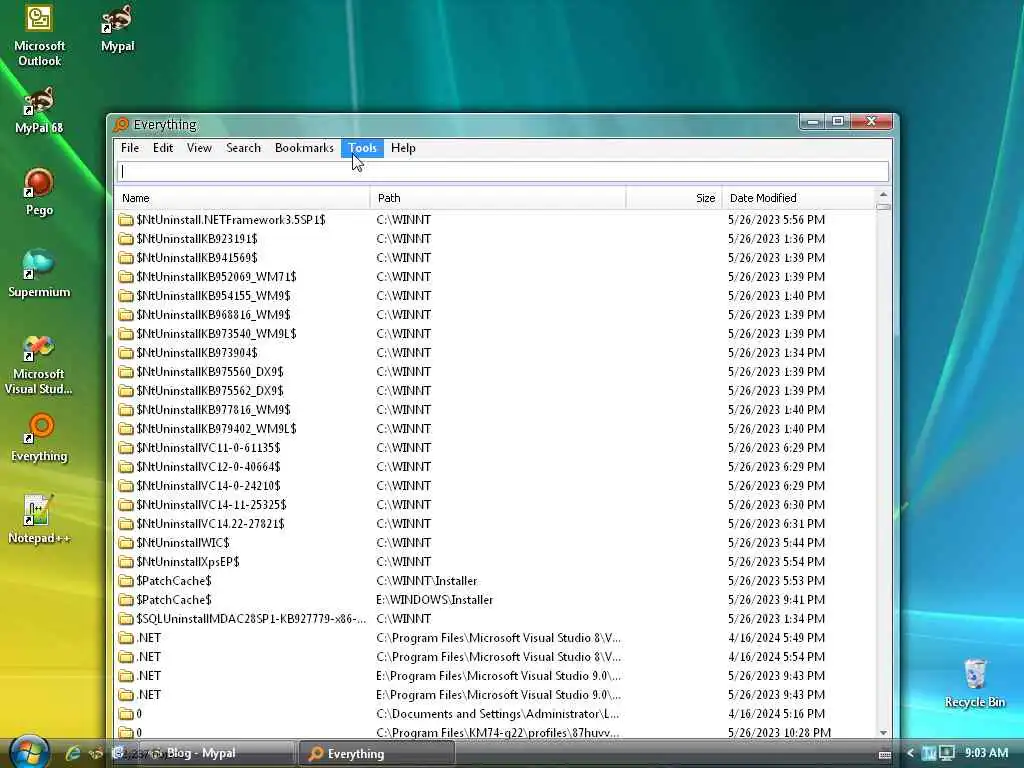Click folder icon of $NtUninstallKB973540_WM9L$

(125, 334)
